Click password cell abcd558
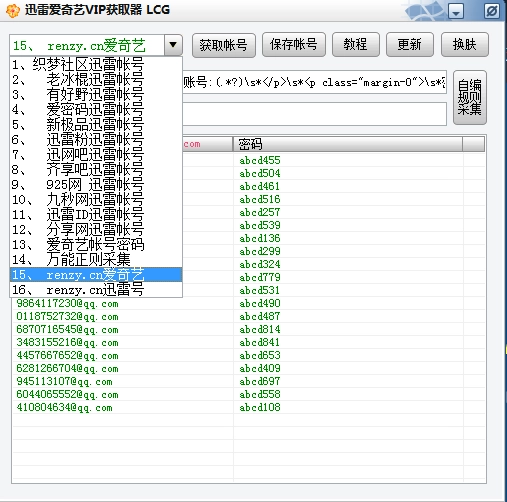Image resolution: width=507 pixels, height=502 pixels. tap(260, 394)
